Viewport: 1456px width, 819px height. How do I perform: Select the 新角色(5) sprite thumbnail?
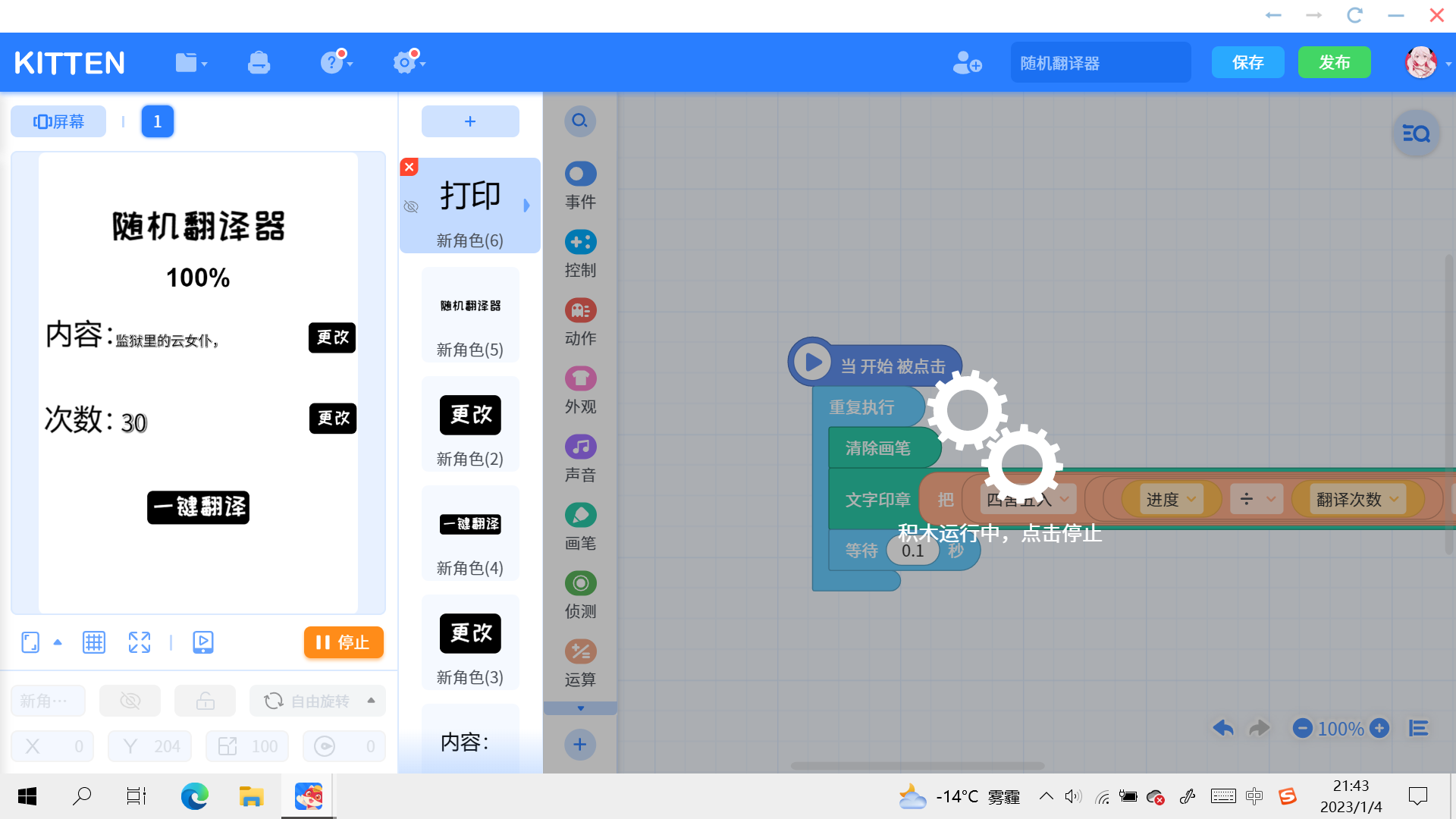pyautogui.click(x=470, y=315)
